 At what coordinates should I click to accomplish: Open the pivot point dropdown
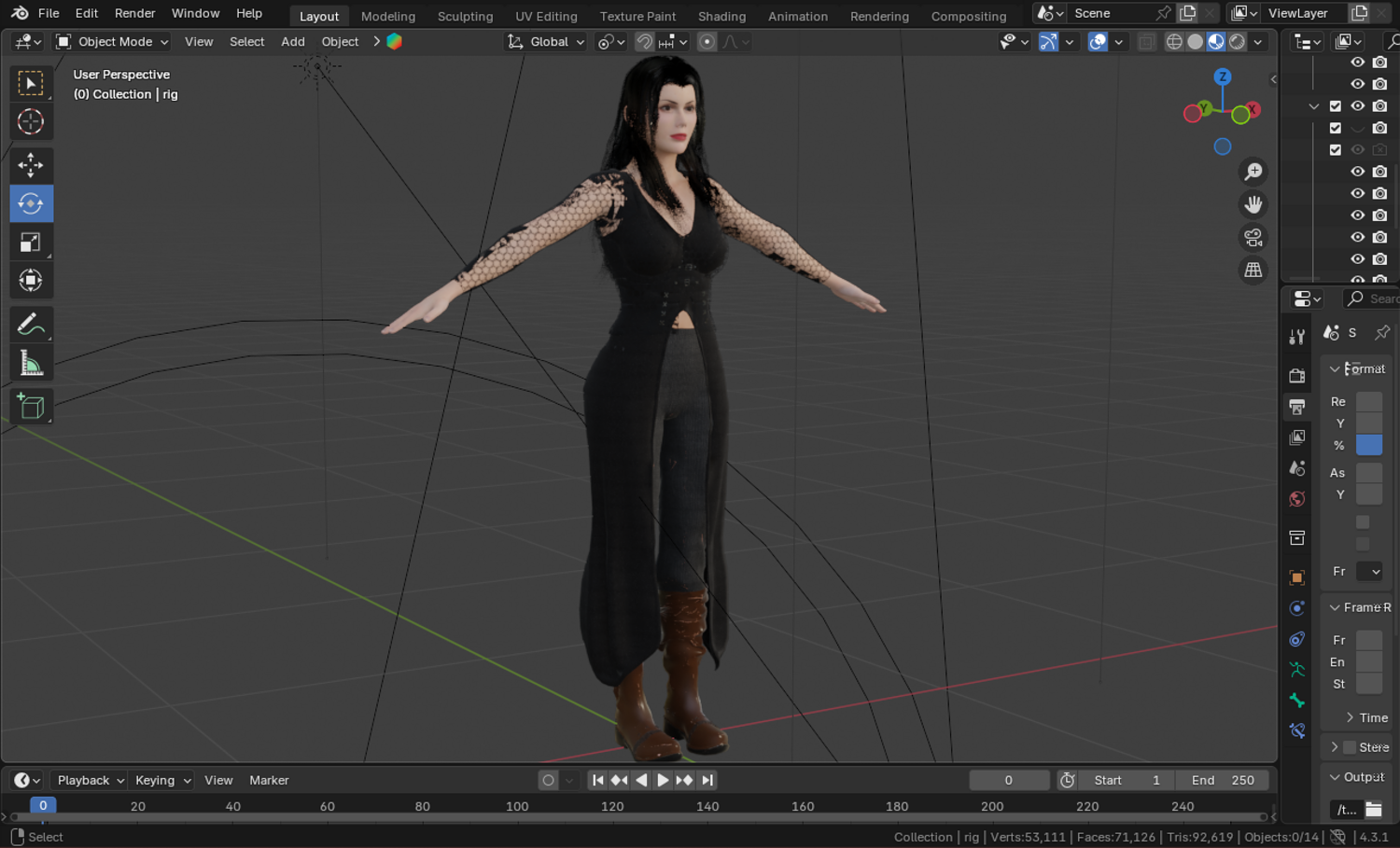[610, 42]
